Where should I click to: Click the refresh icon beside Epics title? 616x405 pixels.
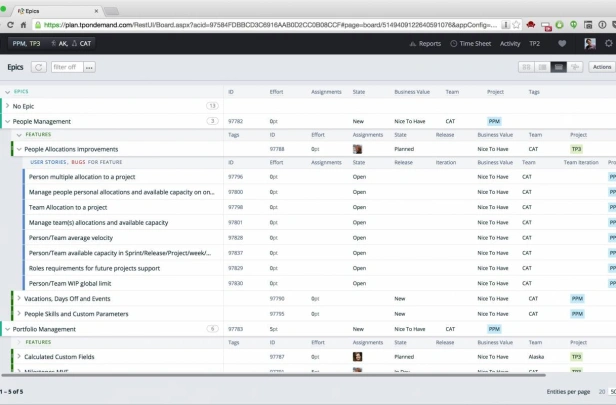point(38,67)
